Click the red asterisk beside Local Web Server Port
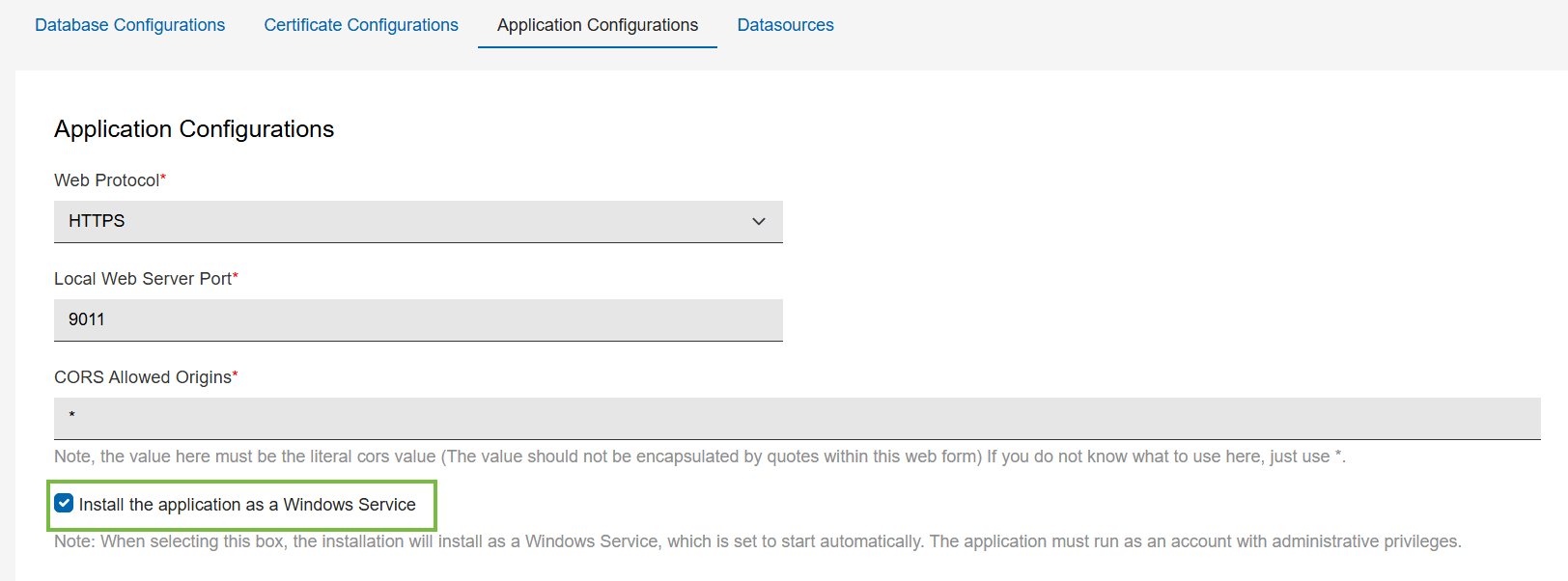 click(236, 276)
